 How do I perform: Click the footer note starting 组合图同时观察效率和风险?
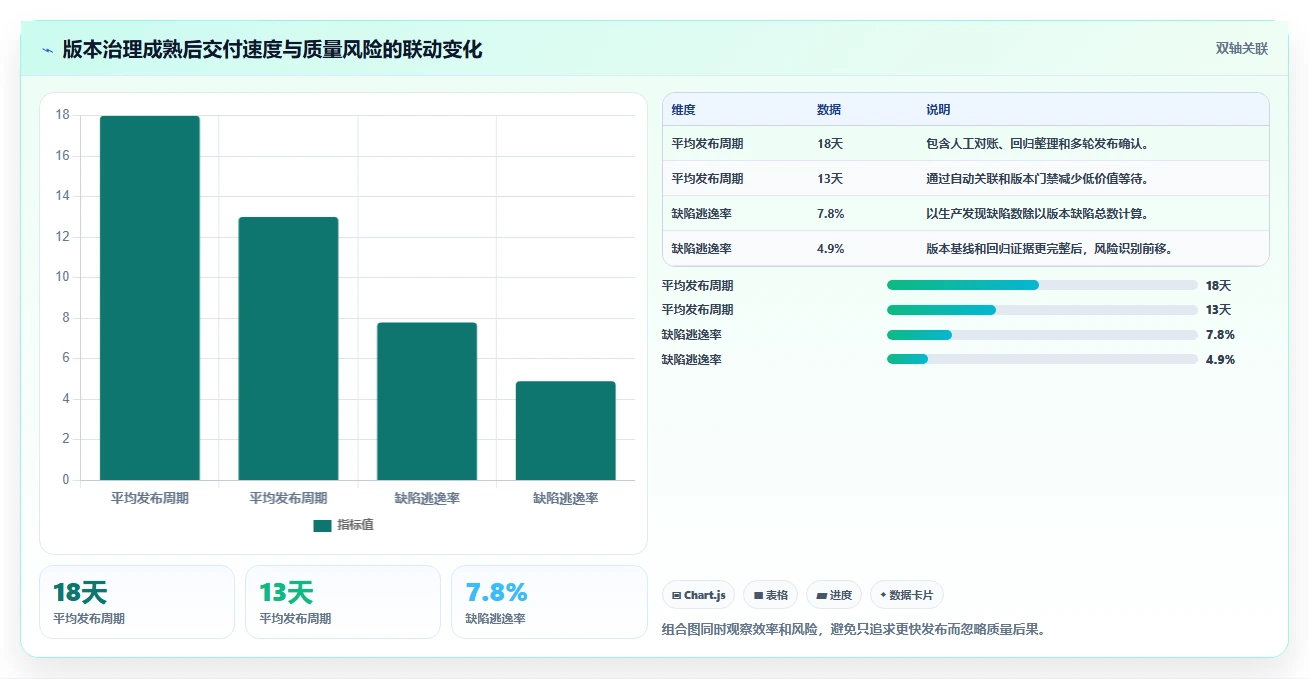coord(853,630)
